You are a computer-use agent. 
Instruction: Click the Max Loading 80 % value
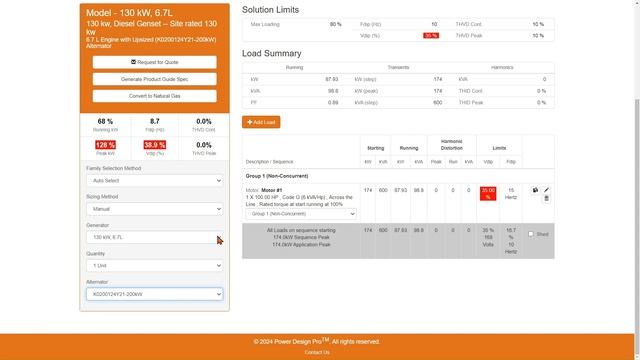coord(336,24)
